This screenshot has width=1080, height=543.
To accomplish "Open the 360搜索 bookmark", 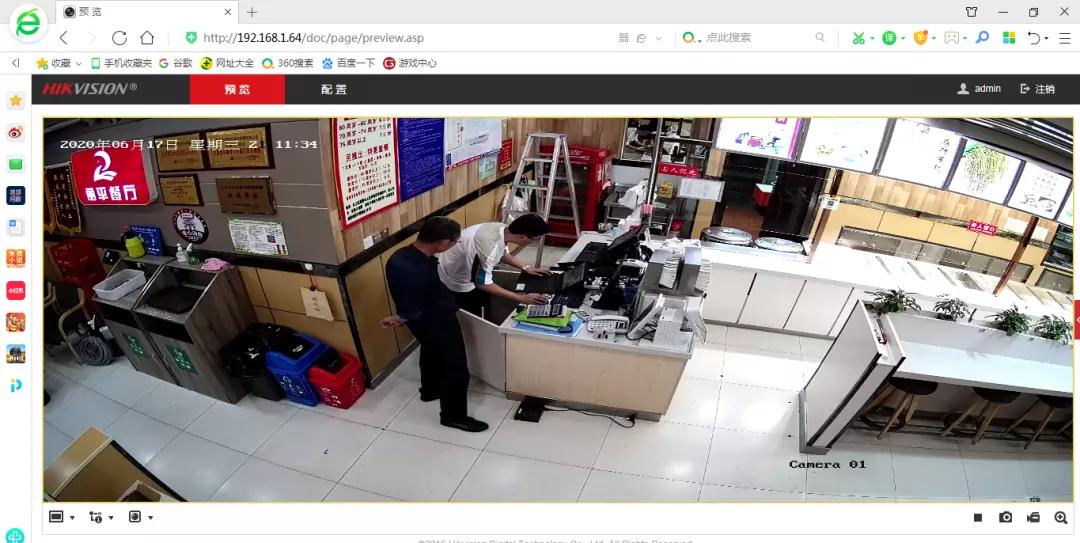I will click(288, 63).
